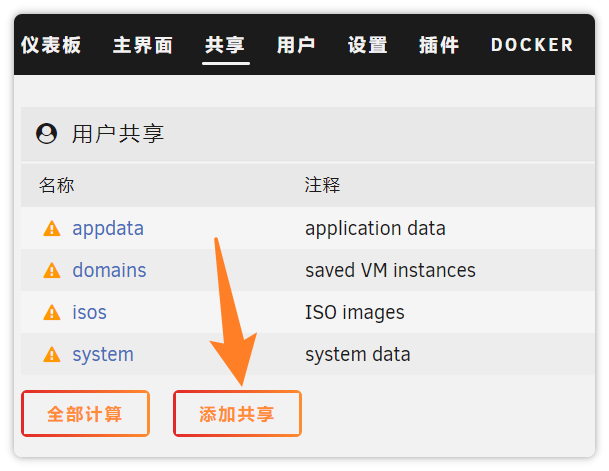
Task: Open the appdata share link
Action: [108, 229]
